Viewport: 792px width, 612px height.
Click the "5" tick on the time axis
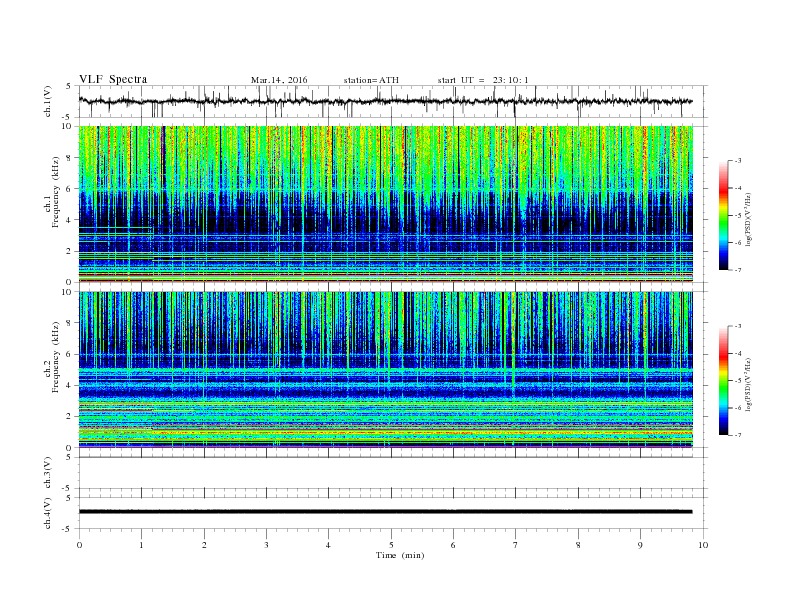click(x=391, y=545)
